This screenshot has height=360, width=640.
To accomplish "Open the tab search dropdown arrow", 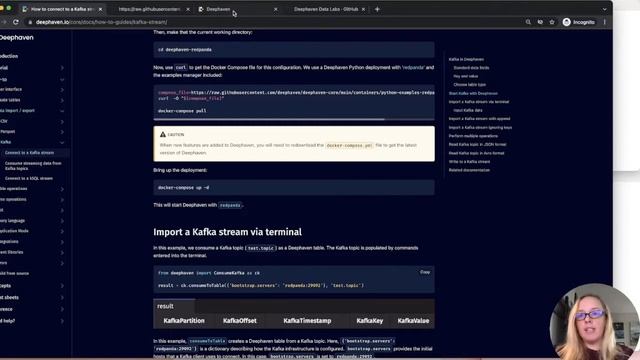I will click(x=604, y=9).
